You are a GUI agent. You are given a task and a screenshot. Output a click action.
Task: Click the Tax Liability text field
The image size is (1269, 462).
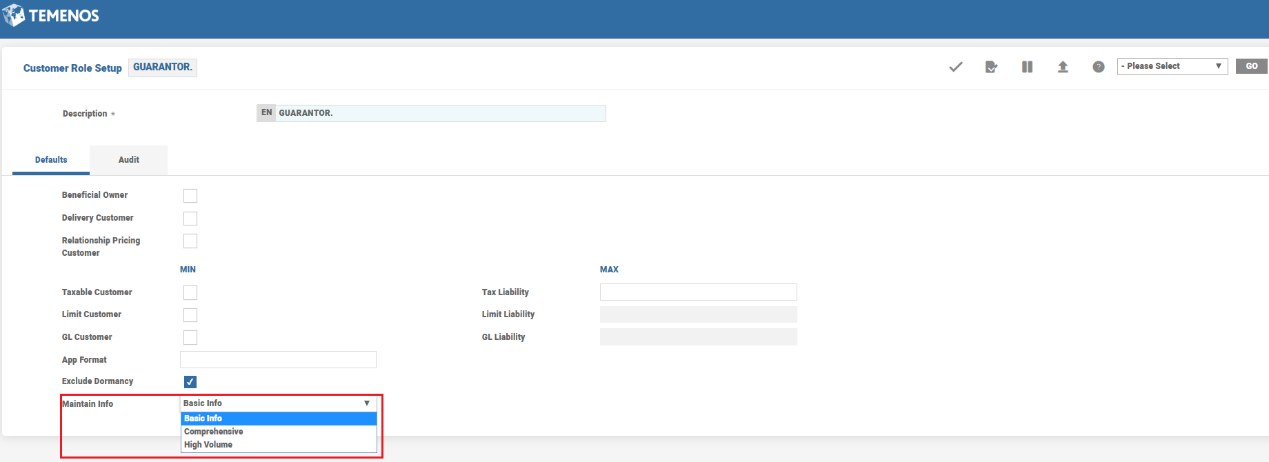pos(698,292)
